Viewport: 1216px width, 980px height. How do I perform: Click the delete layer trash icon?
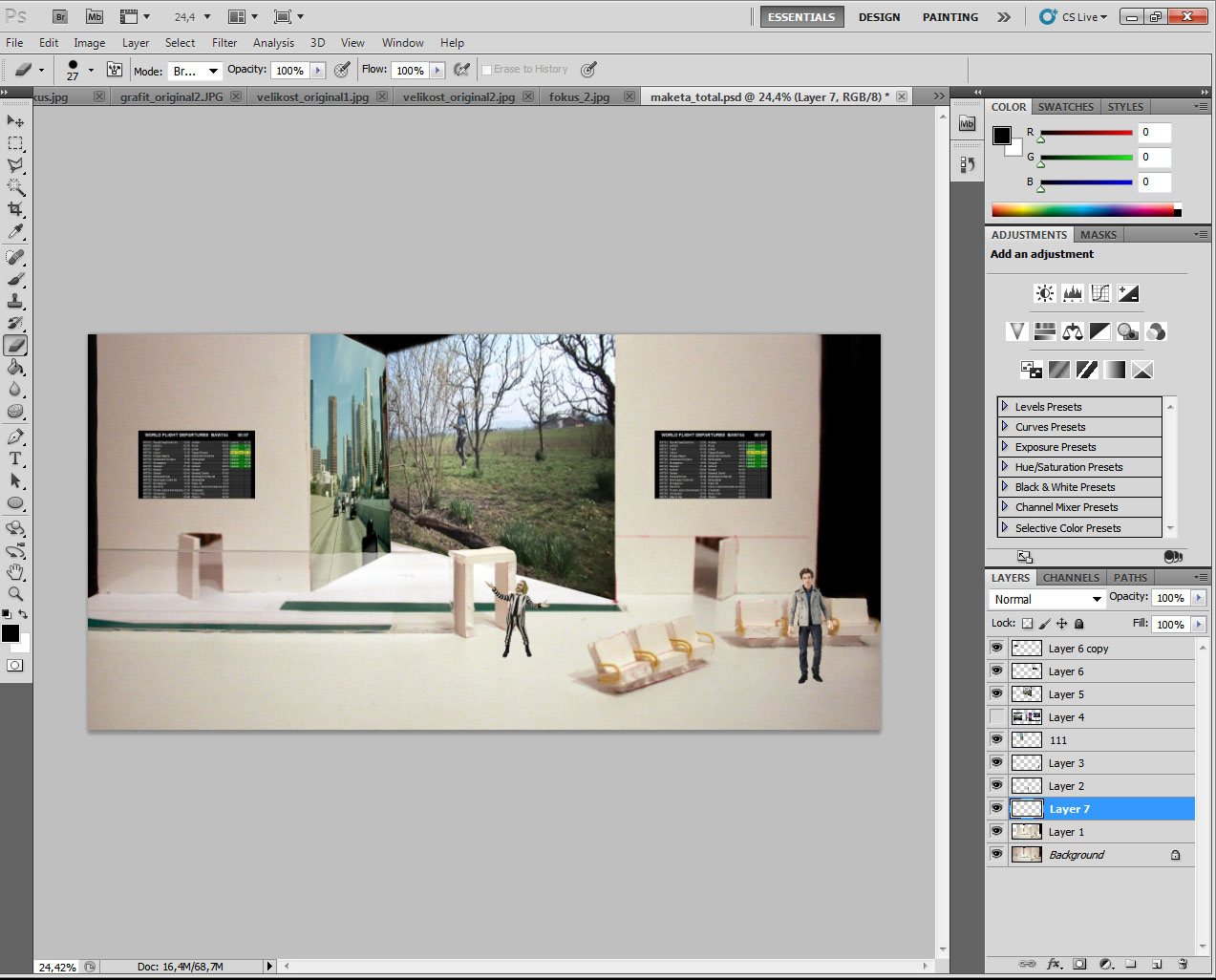[x=1183, y=964]
